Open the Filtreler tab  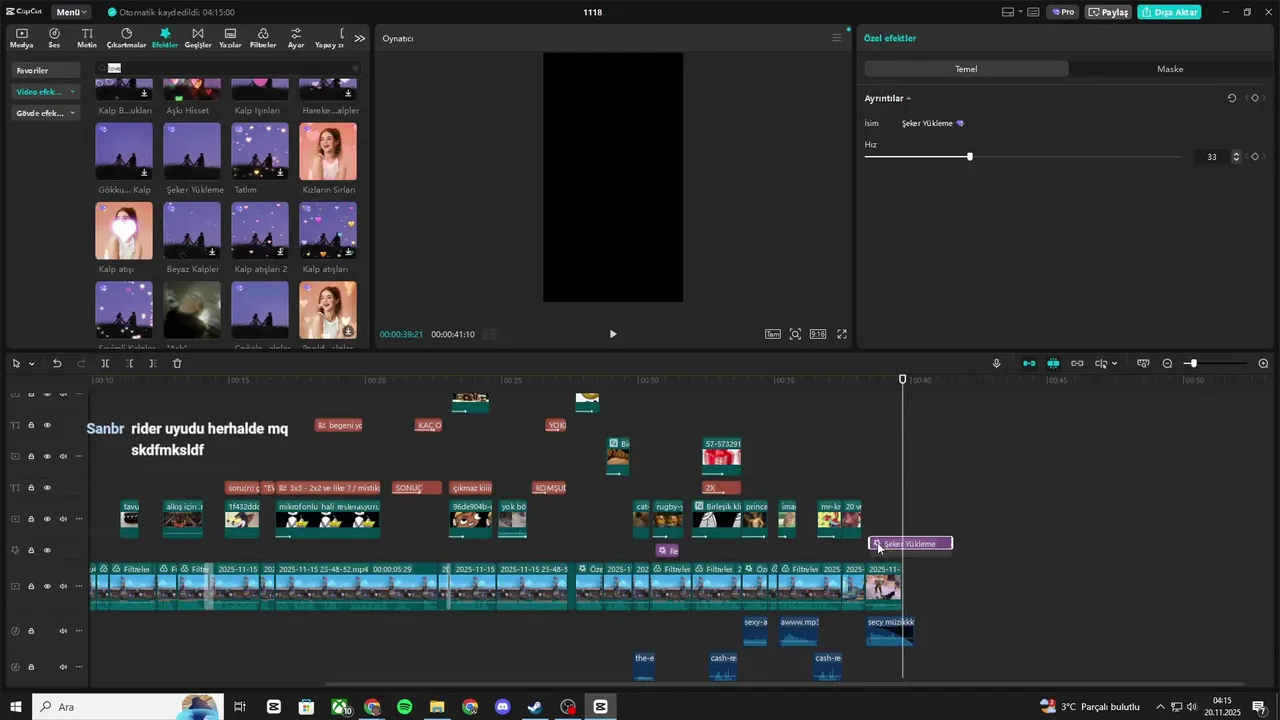[x=263, y=38]
